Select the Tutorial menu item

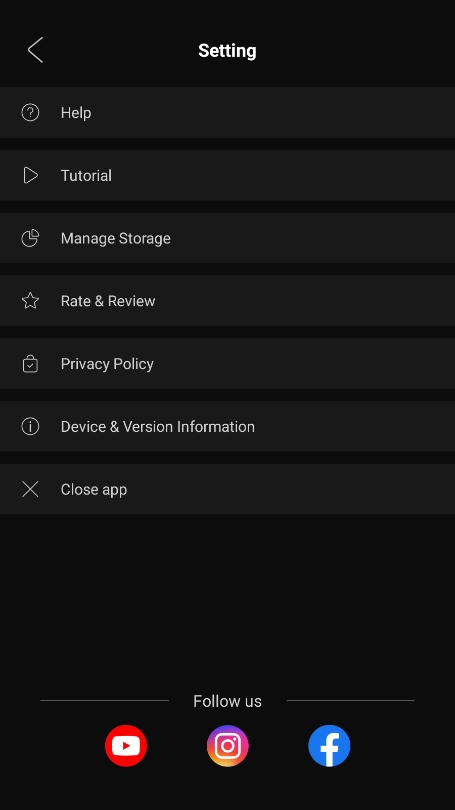227,176
